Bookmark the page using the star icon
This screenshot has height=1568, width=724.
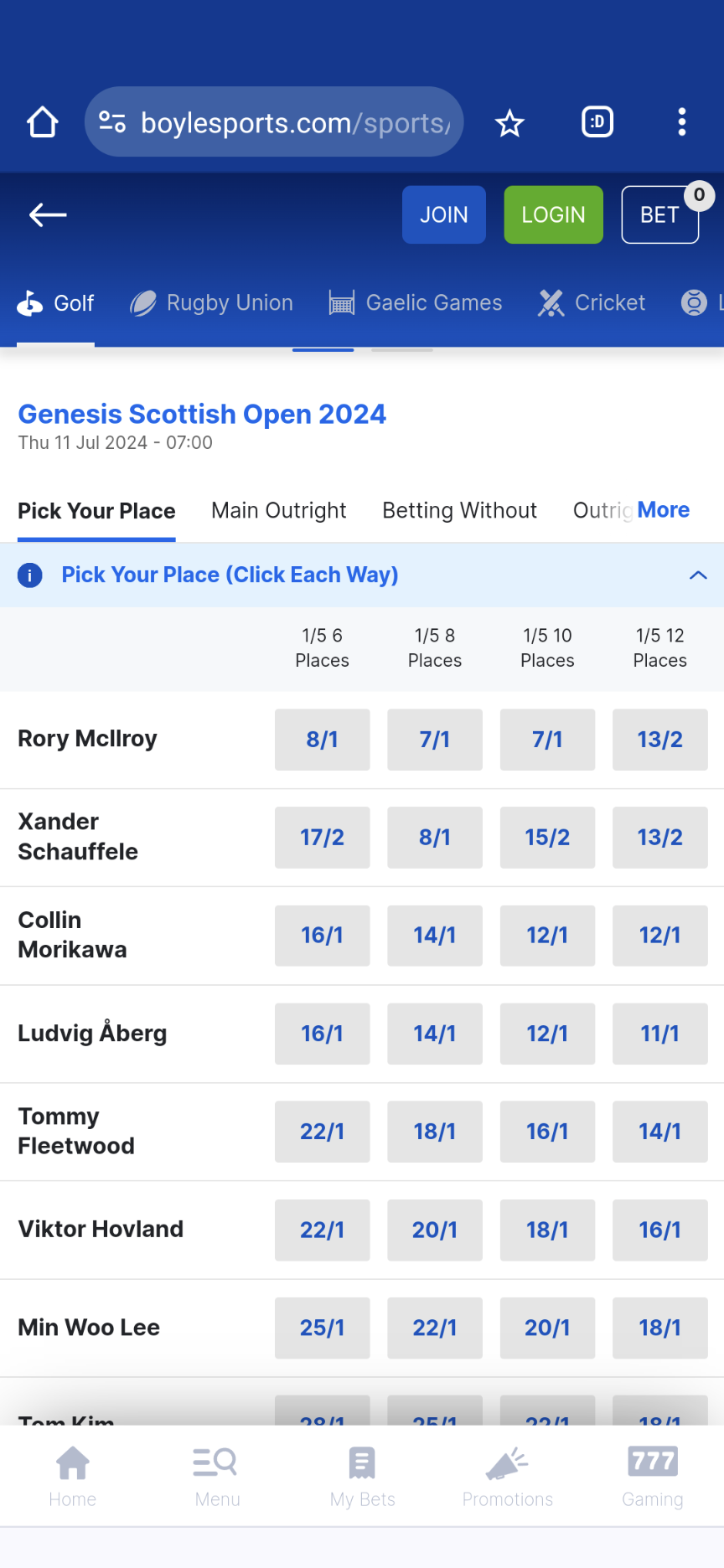tap(509, 121)
